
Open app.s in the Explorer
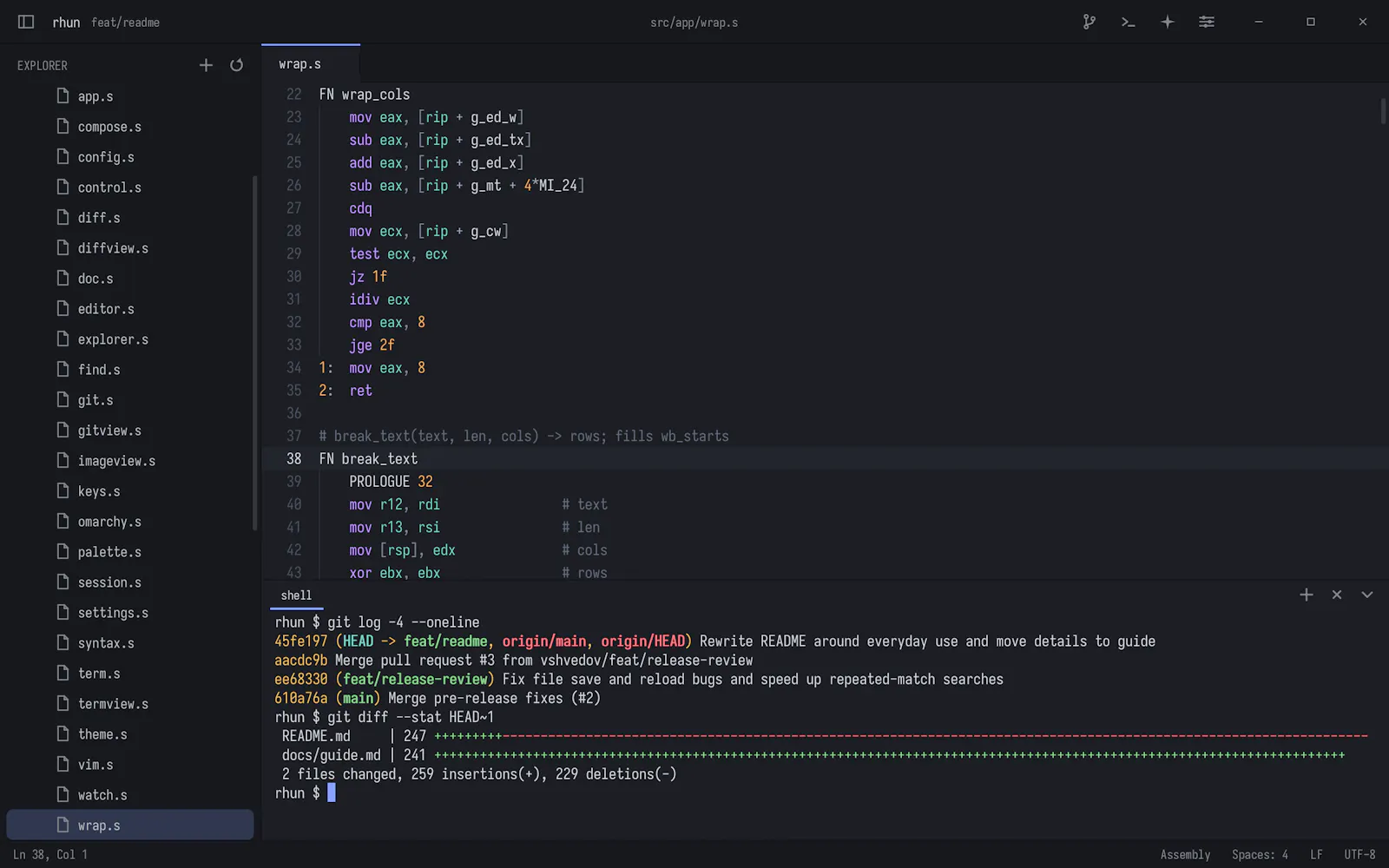(130, 96)
